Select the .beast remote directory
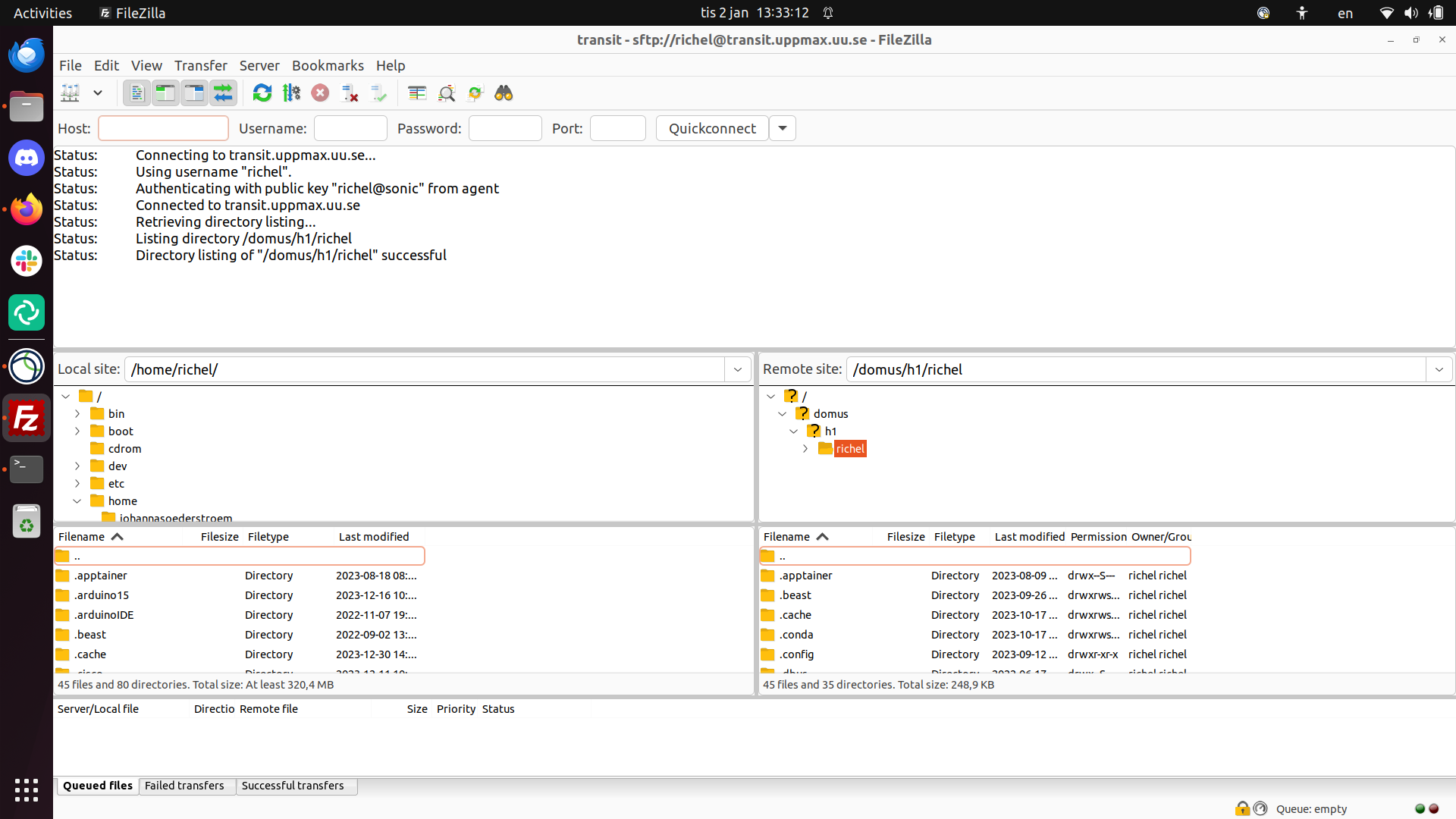 coord(795,595)
